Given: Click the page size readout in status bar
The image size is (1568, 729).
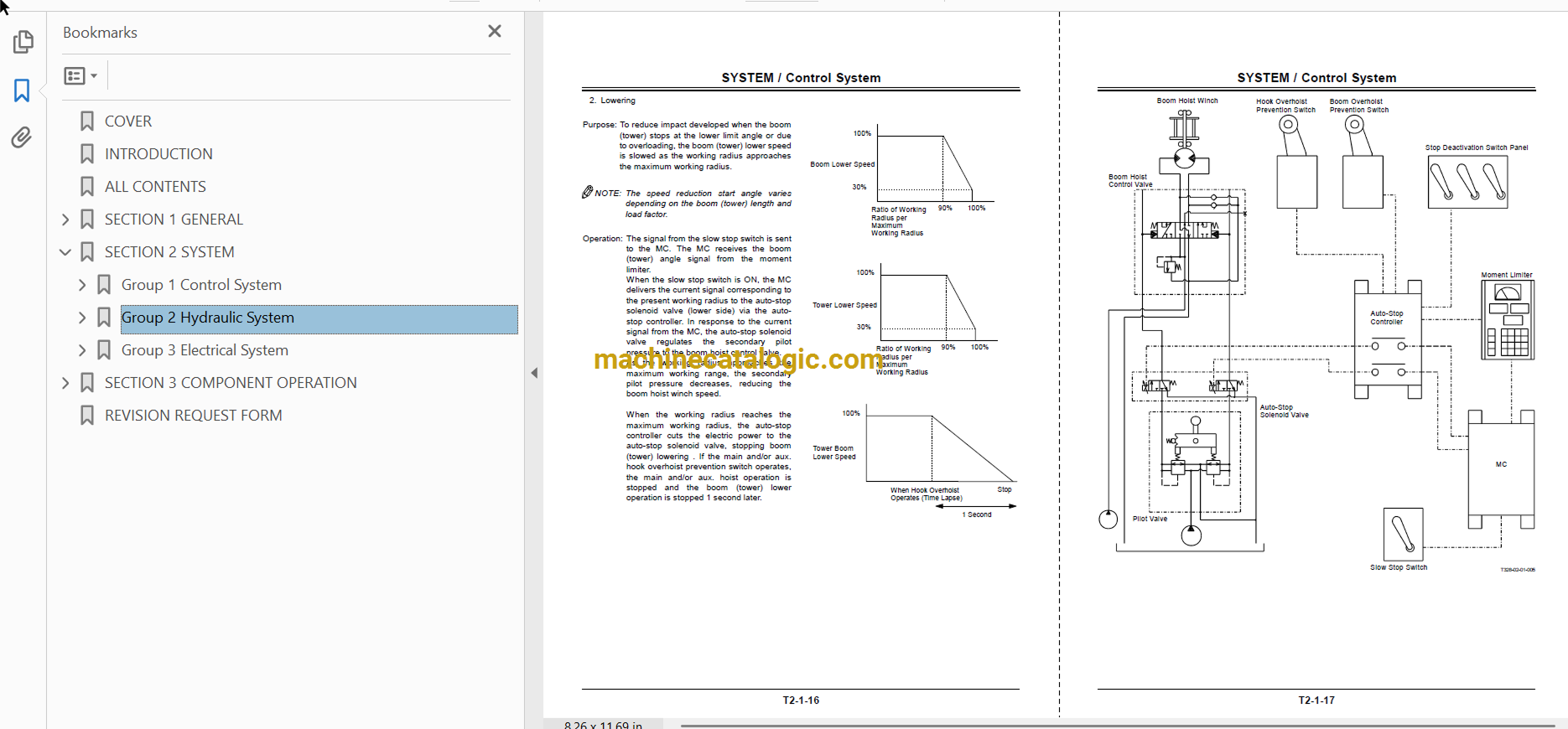Looking at the screenshot, I should coord(603,725).
